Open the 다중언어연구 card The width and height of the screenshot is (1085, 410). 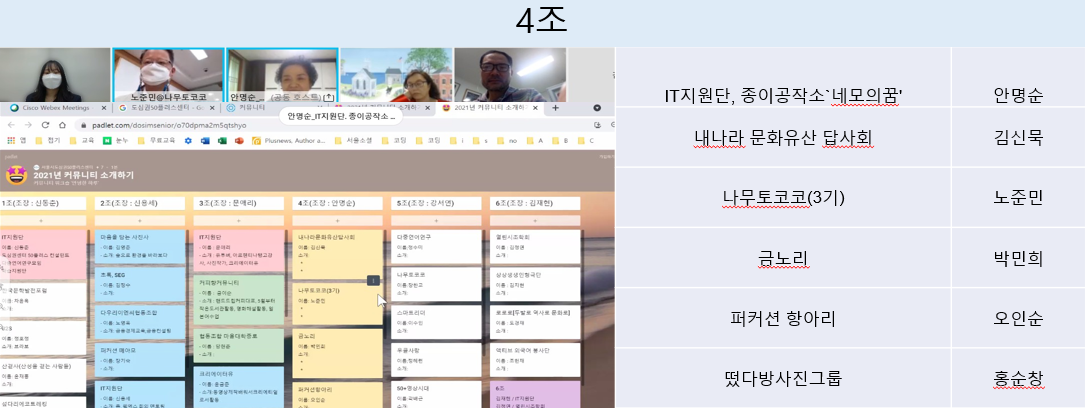coord(436,245)
